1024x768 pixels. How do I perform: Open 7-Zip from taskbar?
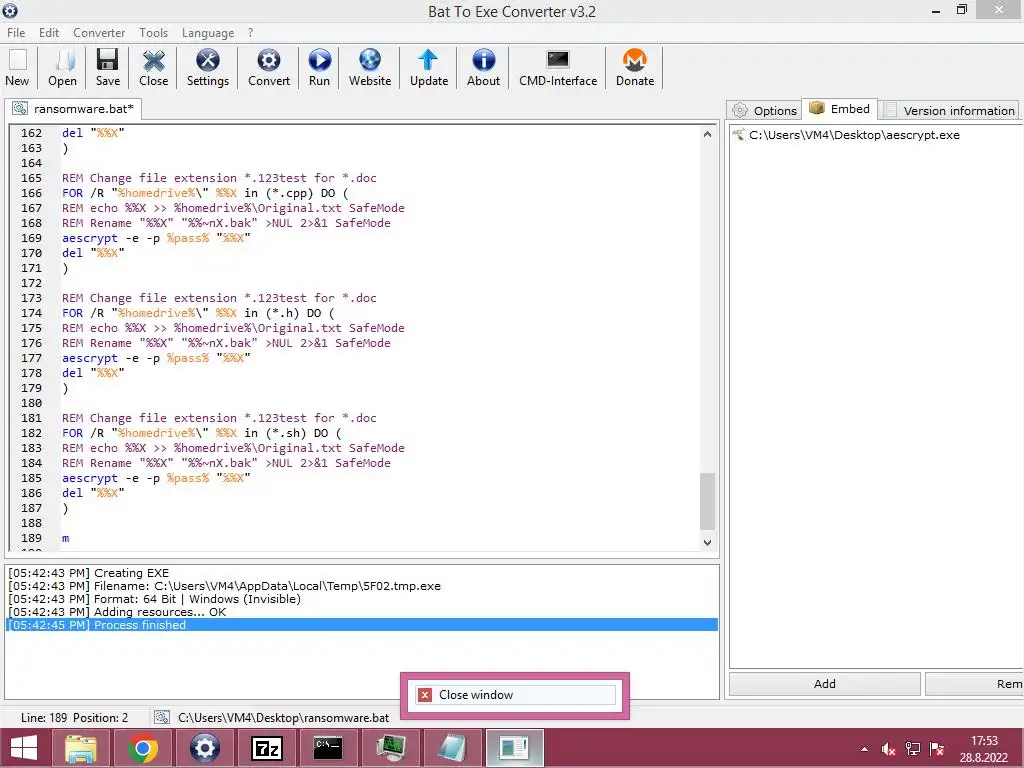(266, 748)
